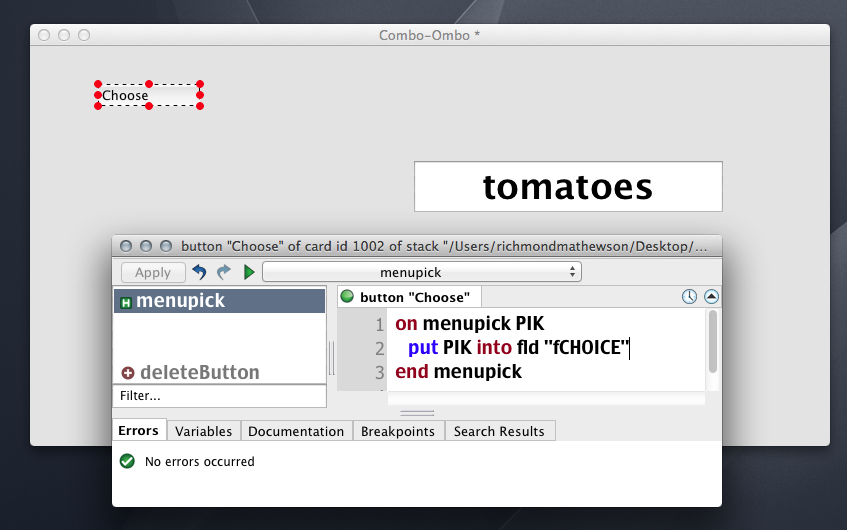Click the tomatoes text field
The width and height of the screenshot is (847, 530).
pyautogui.click(x=568, y=187)
